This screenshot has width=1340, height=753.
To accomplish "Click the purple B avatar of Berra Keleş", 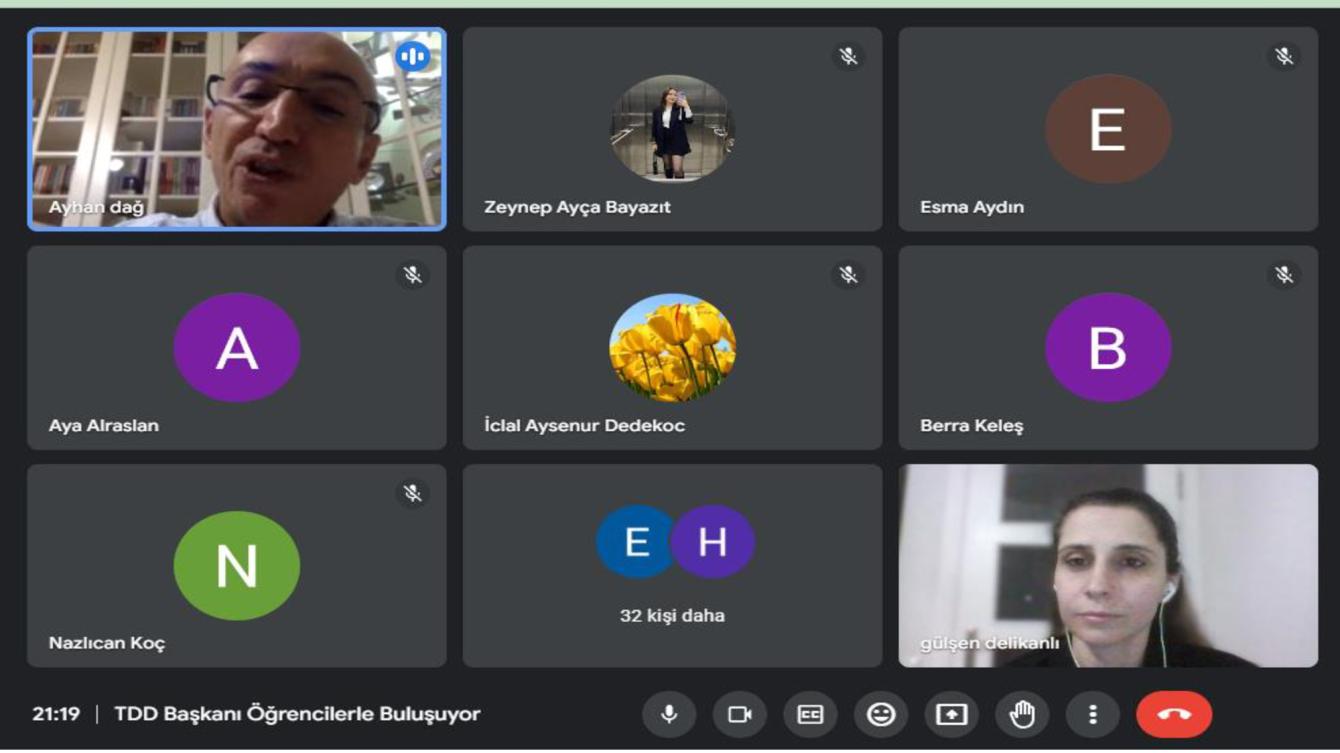I will pyautogui.click(x=1108, y=347).
